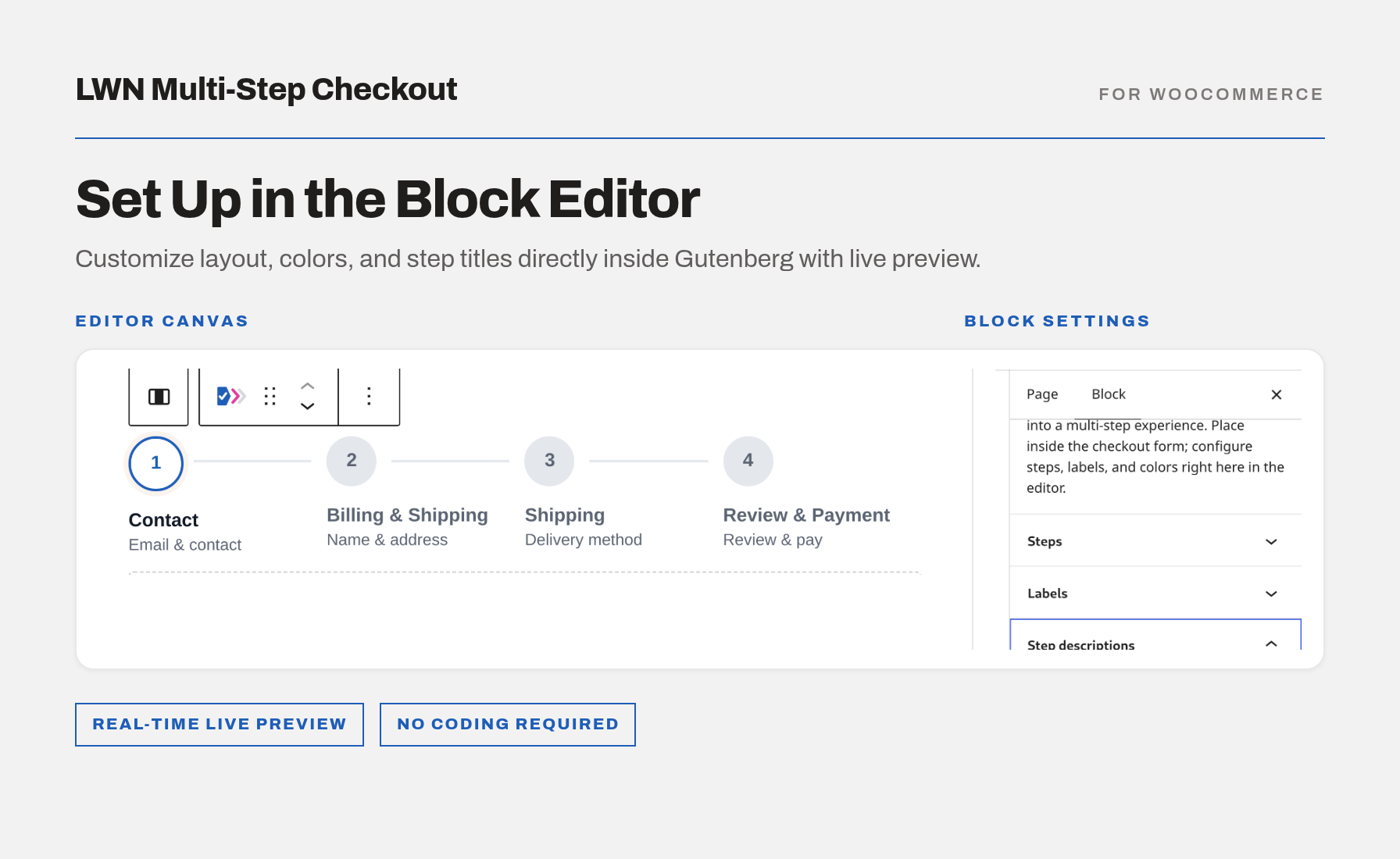Click the block description paragraph in sidebar
Viewport: 1400px width, 859px height.
point(1155,457)
